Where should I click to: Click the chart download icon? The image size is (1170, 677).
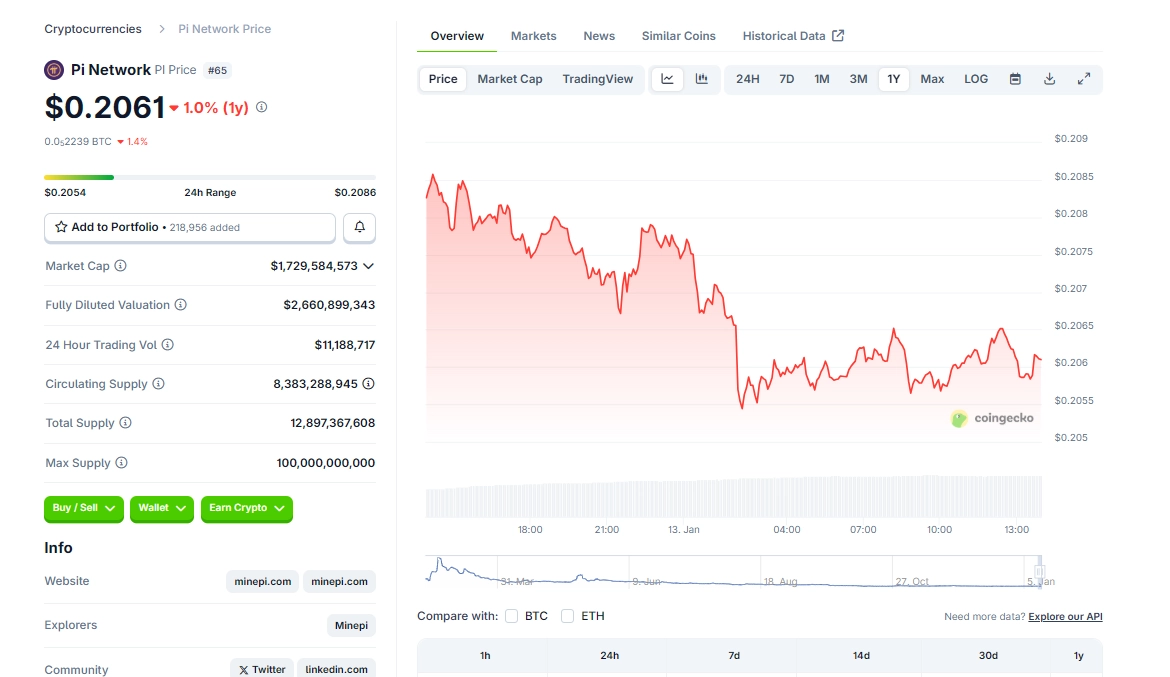pyautogui.click(x=1049, y=79)
